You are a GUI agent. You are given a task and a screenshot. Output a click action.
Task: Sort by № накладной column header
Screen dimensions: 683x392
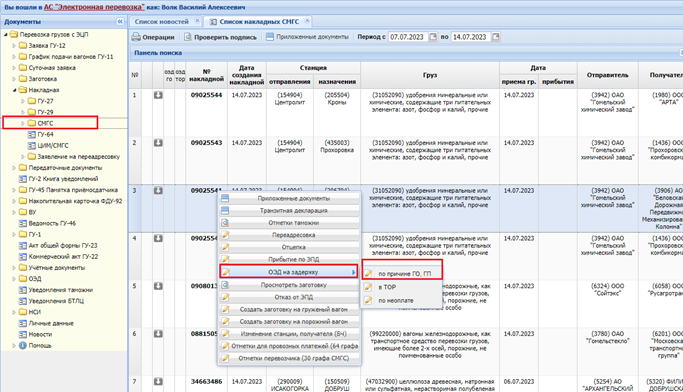tap(207, 75)
